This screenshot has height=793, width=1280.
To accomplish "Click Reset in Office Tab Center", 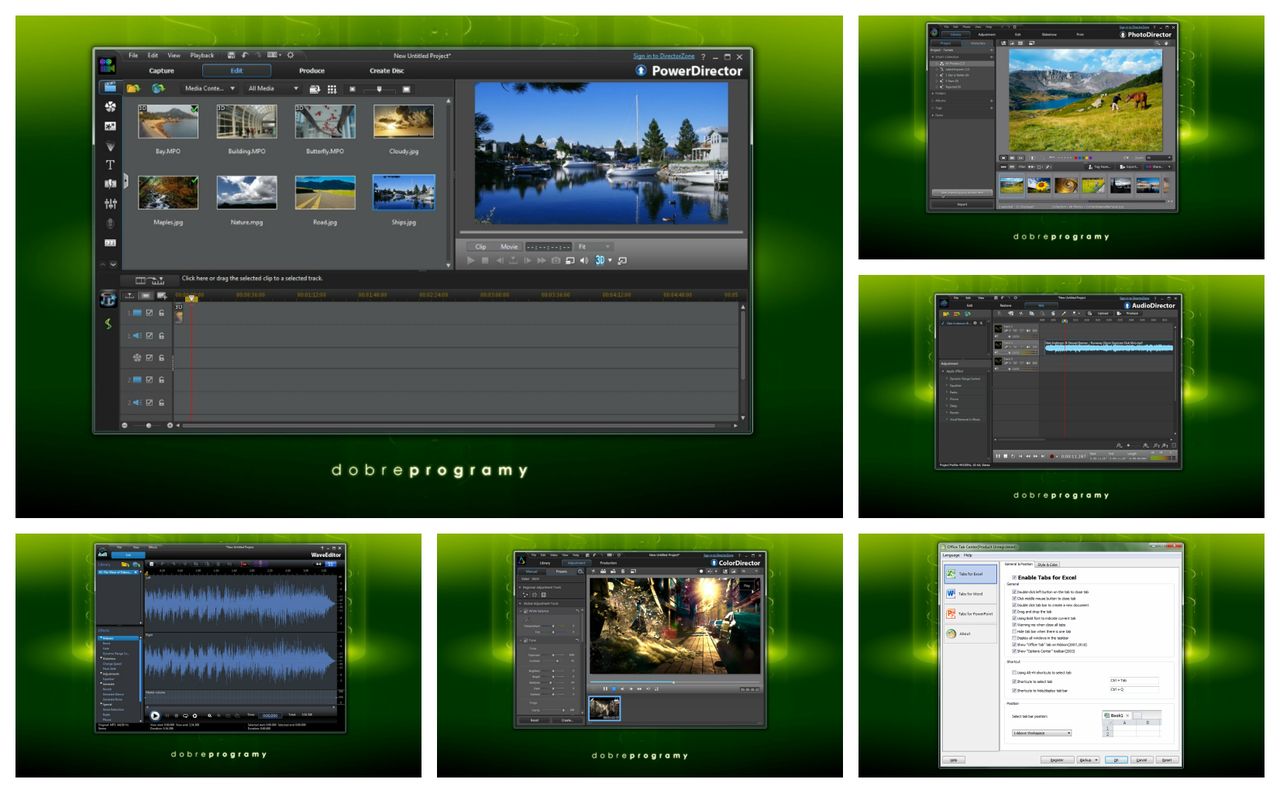I will [x=1167, y=760].
